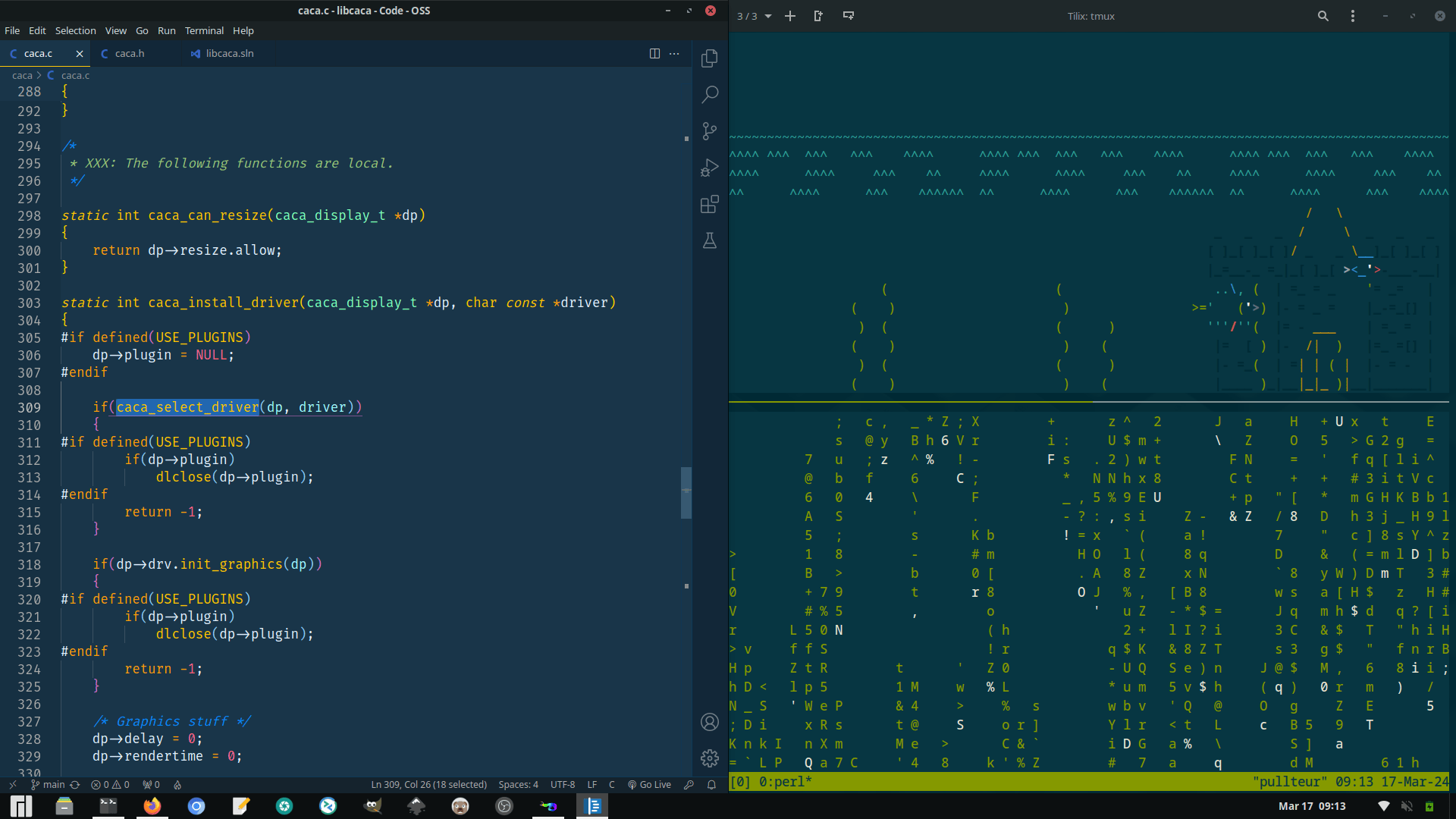Open the Tilix search icon
The width and height of the screenshot is (1456, 819).
click(x=1323, y=15)
